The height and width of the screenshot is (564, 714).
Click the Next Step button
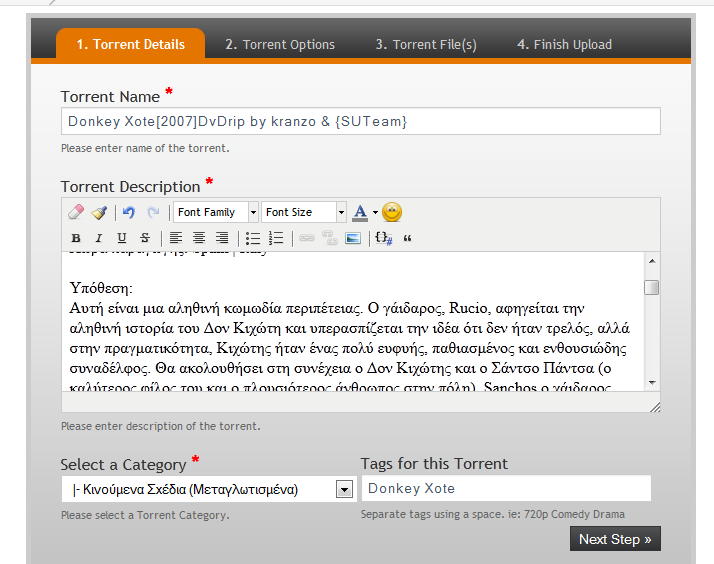click(615, 539)
